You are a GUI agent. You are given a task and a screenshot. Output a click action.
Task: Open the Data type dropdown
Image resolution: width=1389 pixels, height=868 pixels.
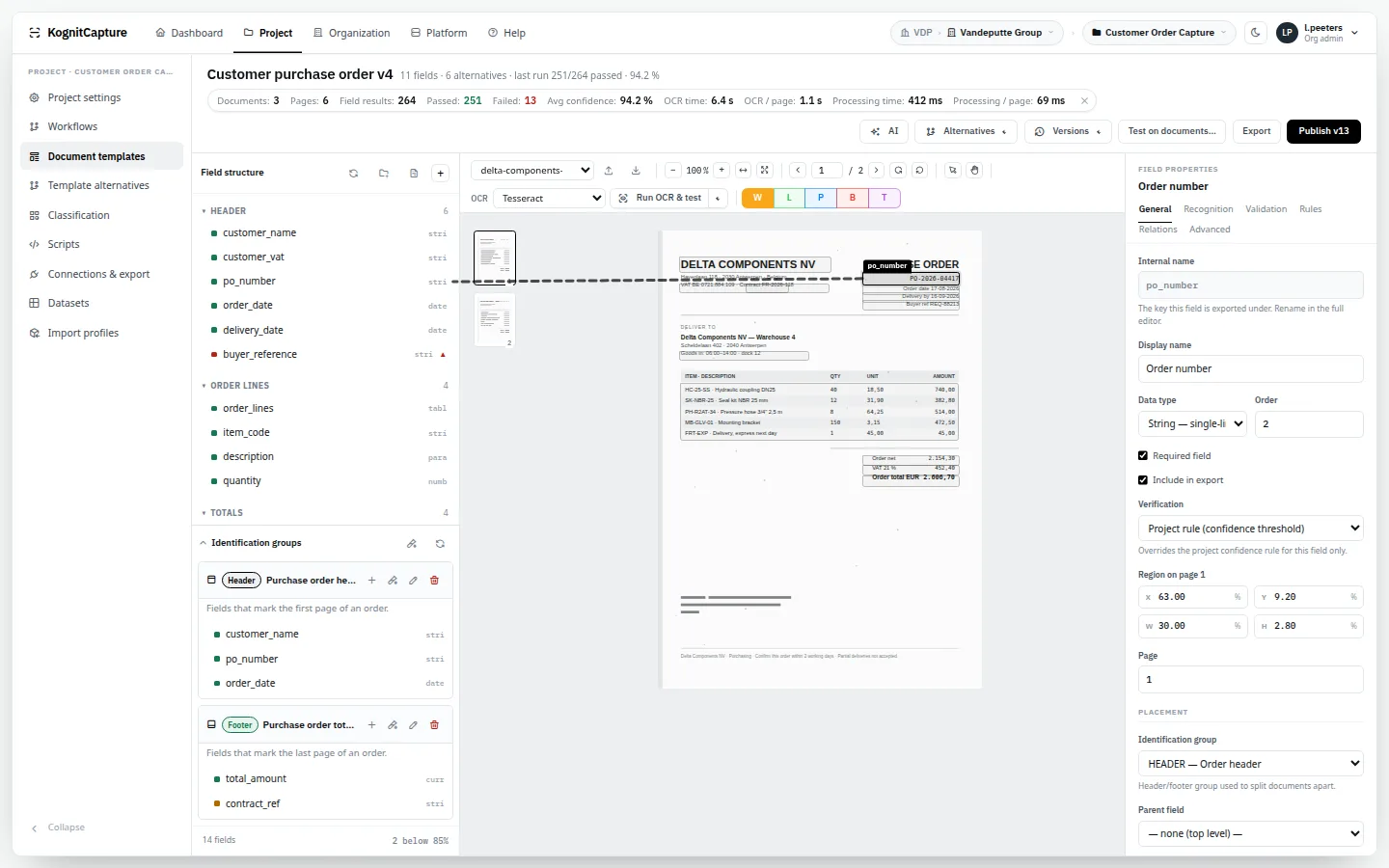pos(1192,424)
